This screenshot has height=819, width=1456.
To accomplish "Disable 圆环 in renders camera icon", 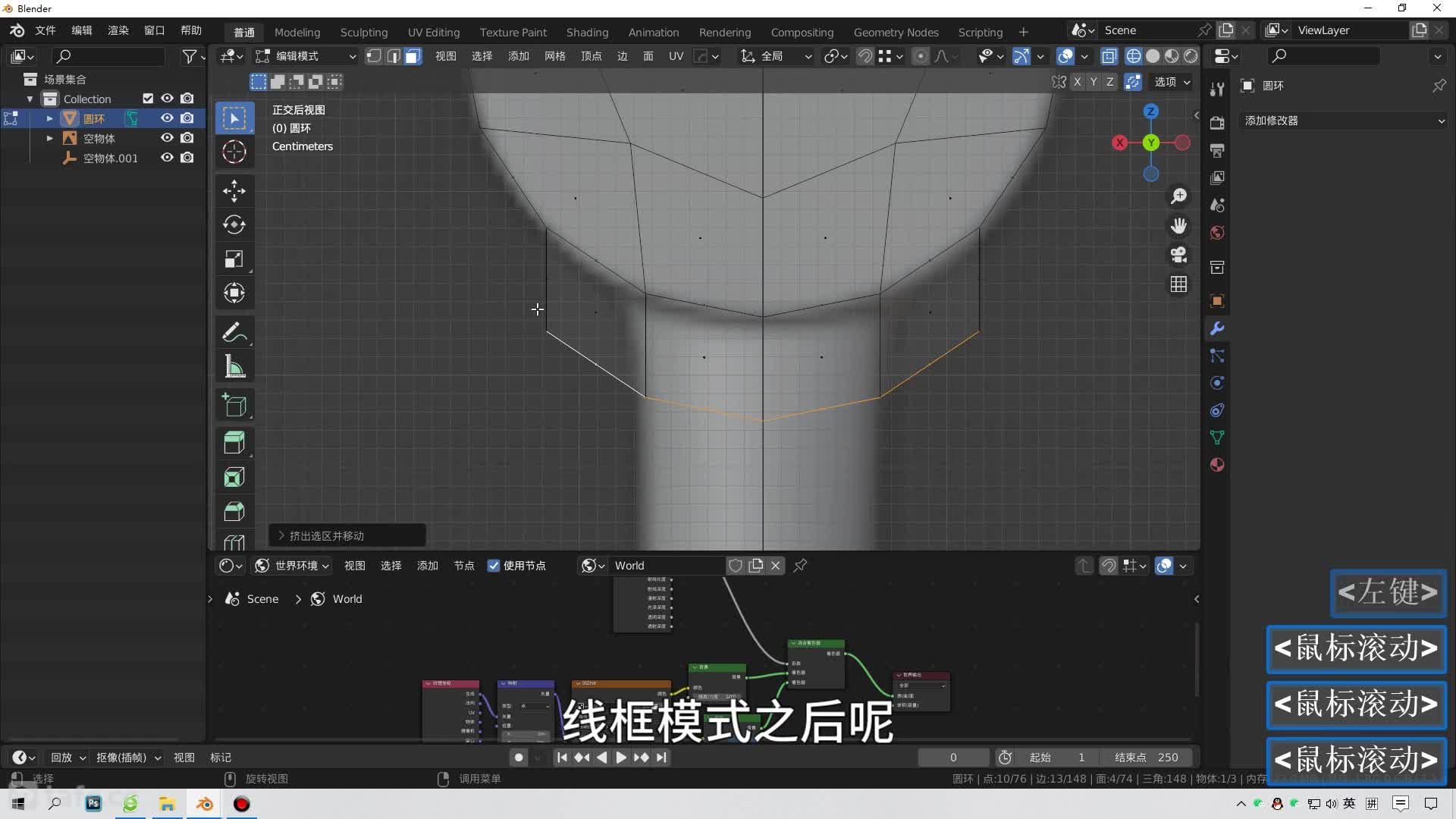I will click(187, 118).
